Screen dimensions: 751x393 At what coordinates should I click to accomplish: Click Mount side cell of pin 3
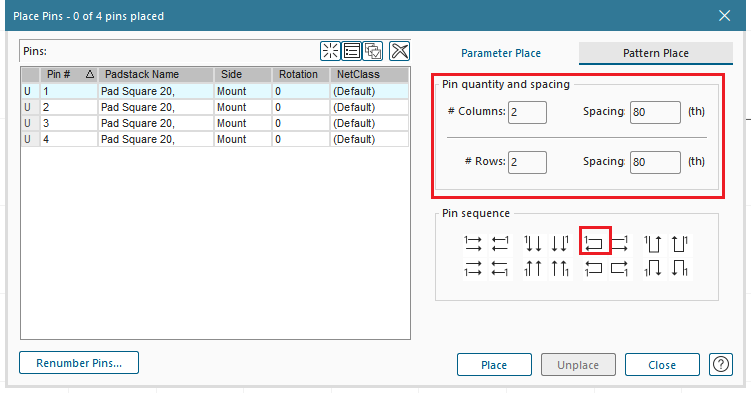(x=242, y=123)
